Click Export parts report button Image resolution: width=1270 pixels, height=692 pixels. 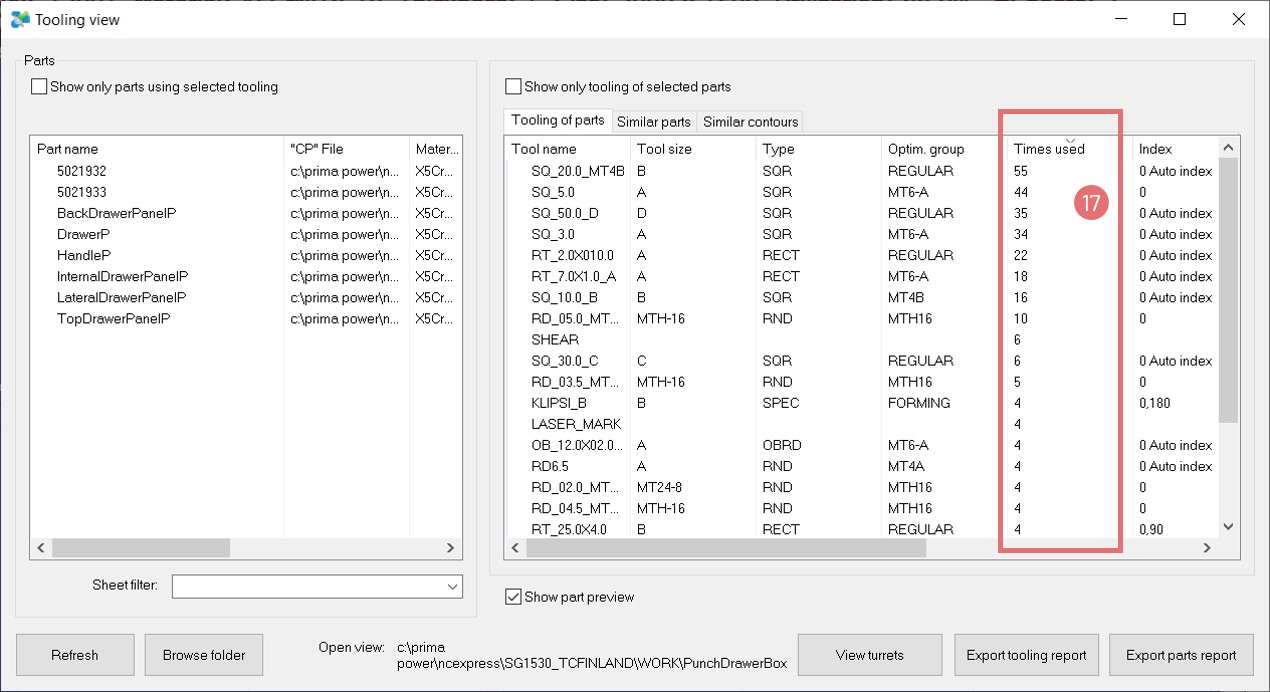click(1180, 655)
